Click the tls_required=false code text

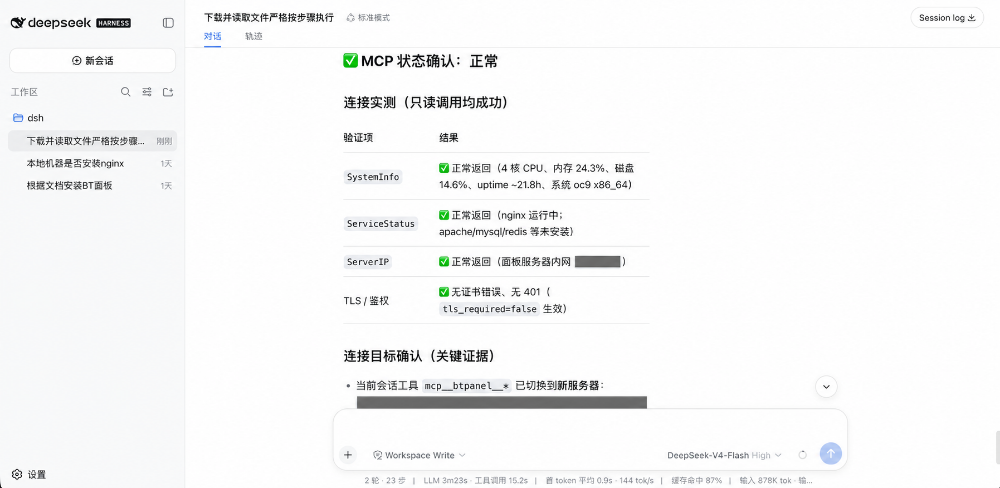coord(489,309)
